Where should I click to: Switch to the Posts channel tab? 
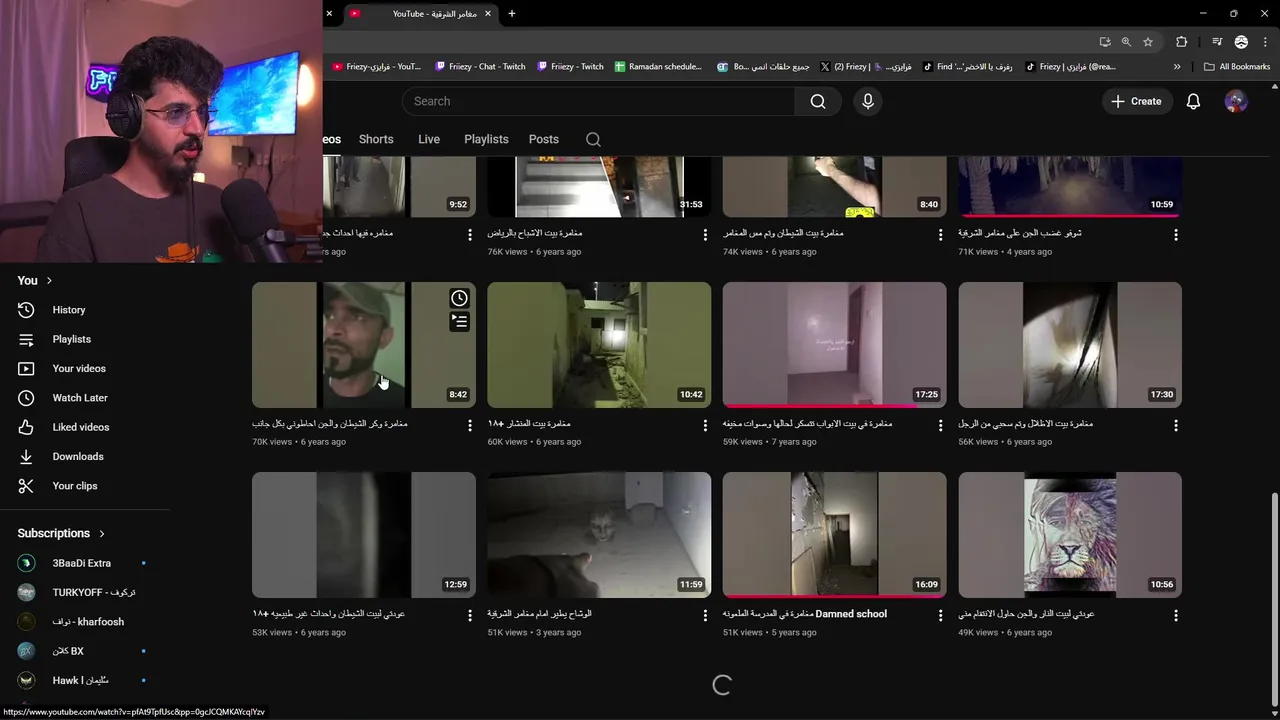coord(544,139)
